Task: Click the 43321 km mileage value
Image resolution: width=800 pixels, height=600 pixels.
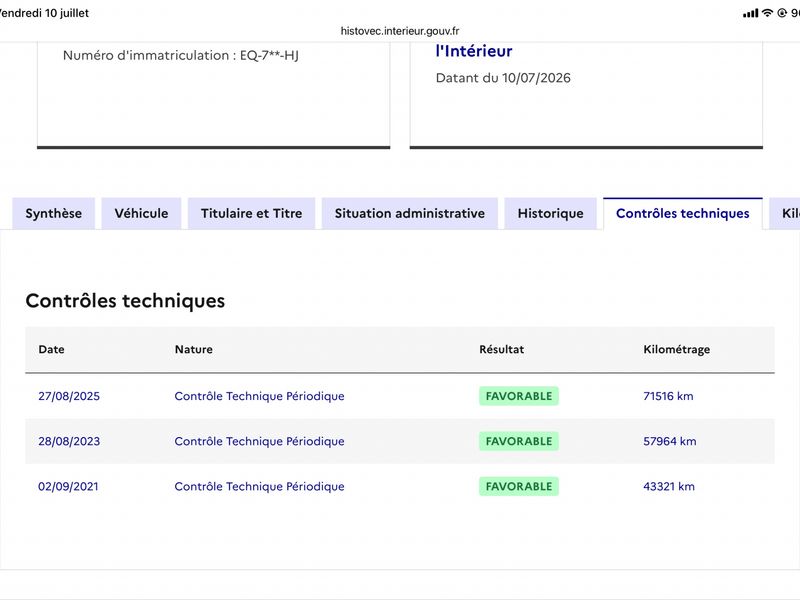Action: (x=669, y=486)
